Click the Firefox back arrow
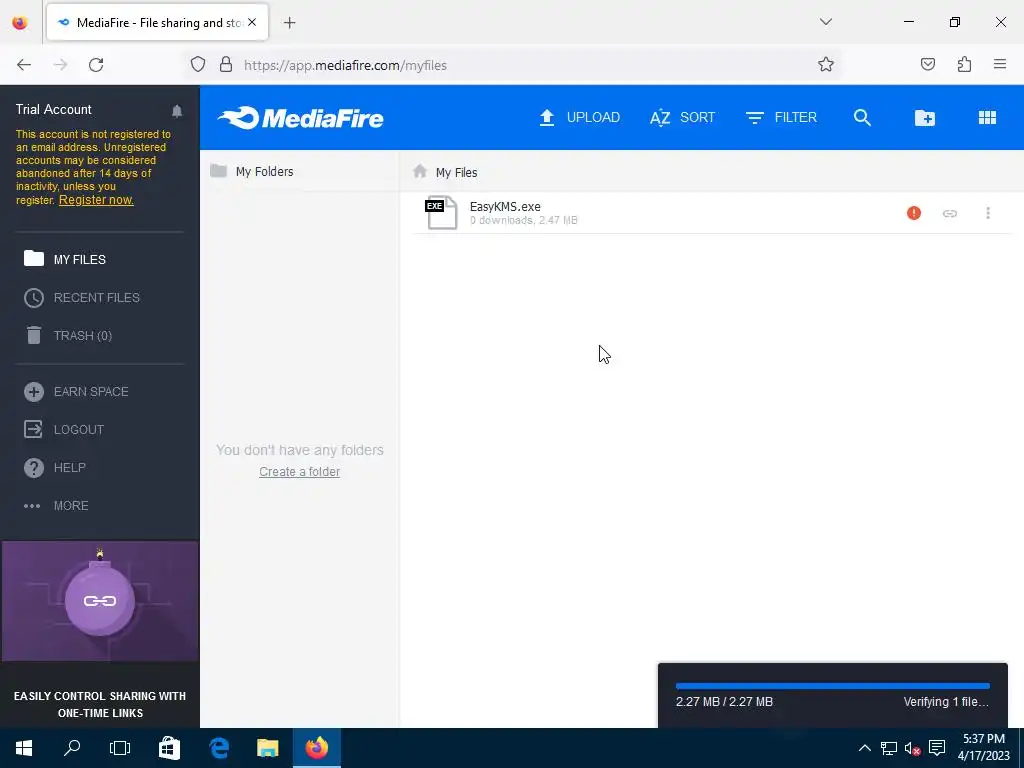The height and width of the screenshot is (768, 1024). pyautogui.click(x=24, y=65)
